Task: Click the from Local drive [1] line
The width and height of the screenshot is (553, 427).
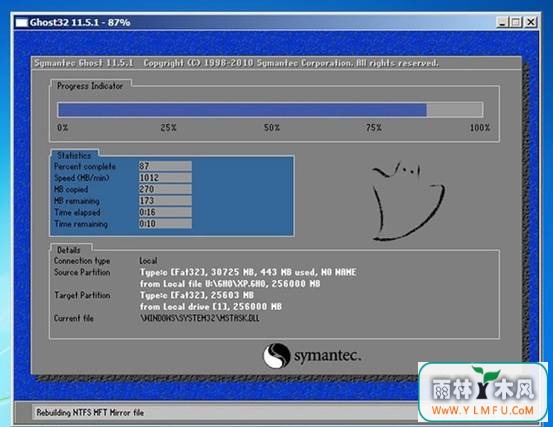Action: pyautogui.click(x=211, y=307)
